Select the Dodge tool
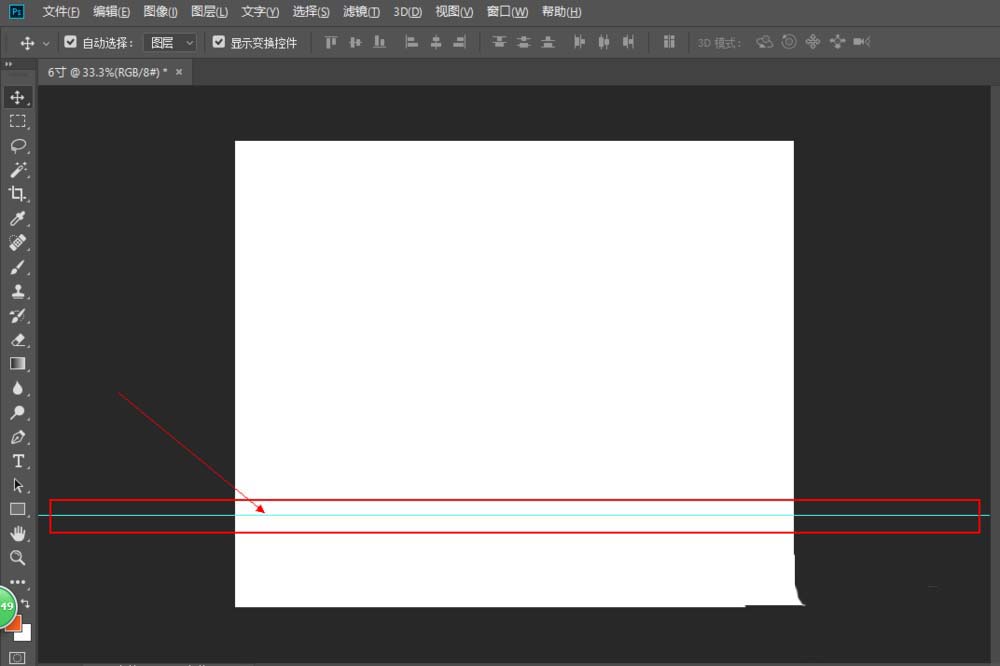This screenshot has width=1000, height=666. click(x=17, y=412)
